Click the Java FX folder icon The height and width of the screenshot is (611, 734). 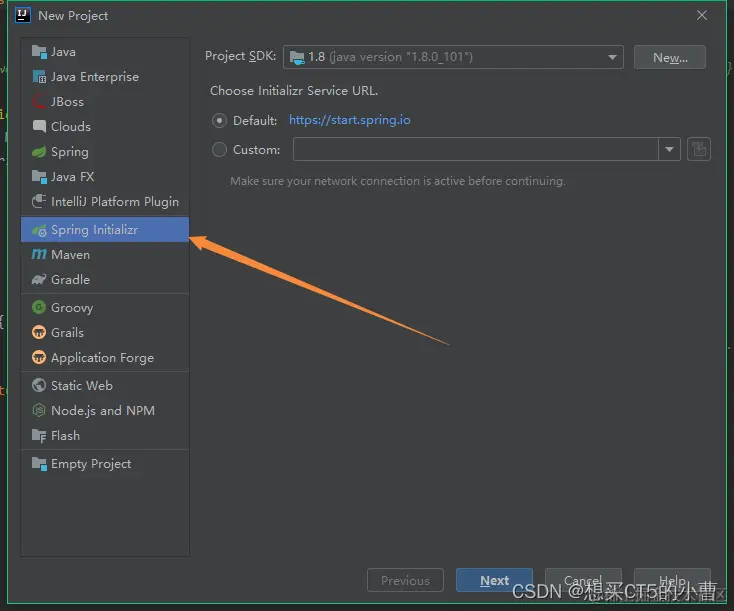tap(39, 177)
